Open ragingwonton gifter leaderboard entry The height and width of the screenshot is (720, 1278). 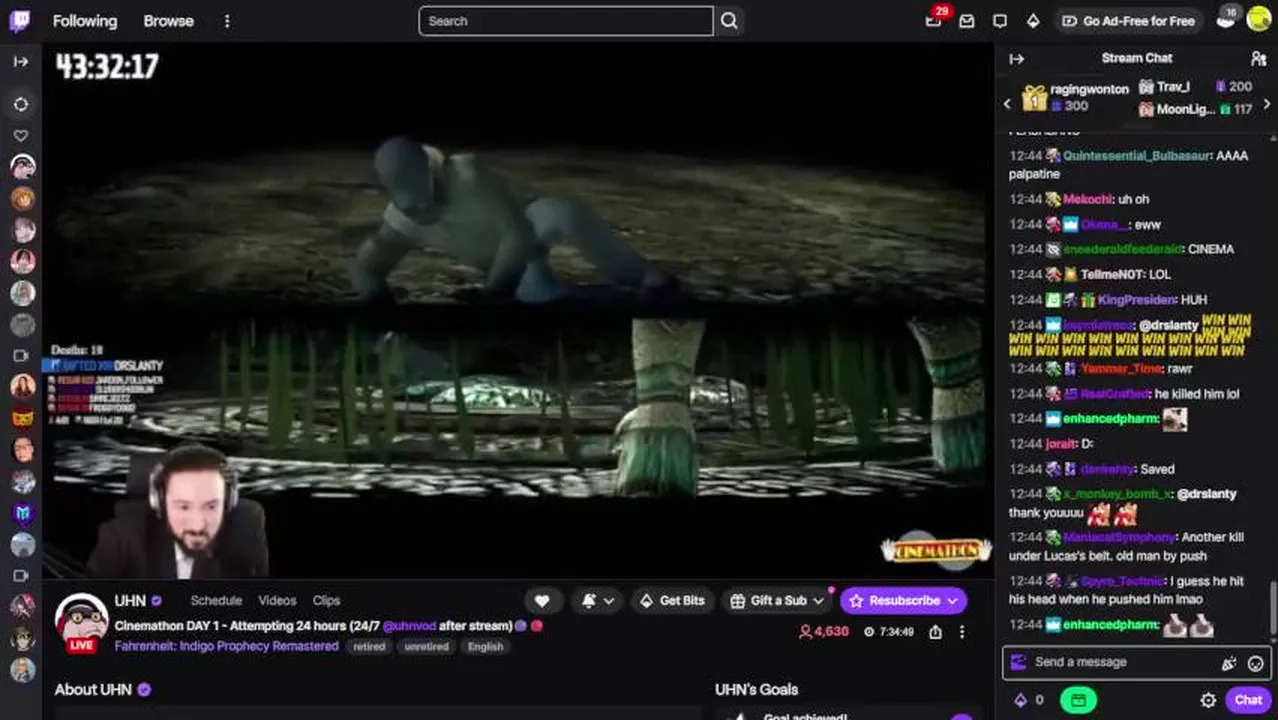(x=1076, y=97)
